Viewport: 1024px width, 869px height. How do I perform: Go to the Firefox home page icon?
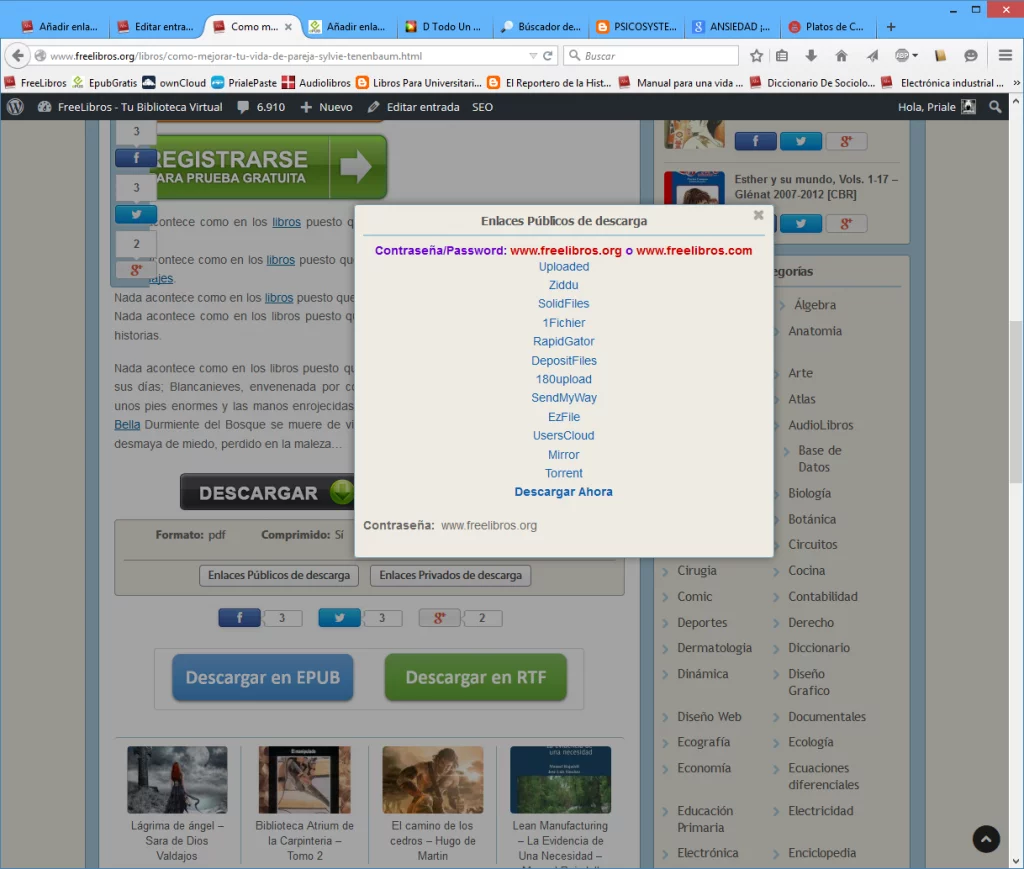tap(841, 56)
